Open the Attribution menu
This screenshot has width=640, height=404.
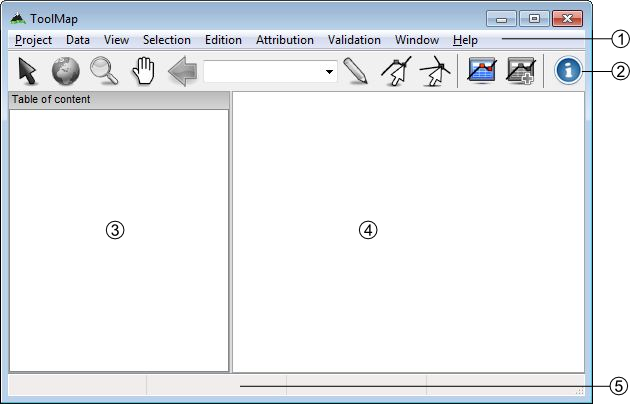click(x=285, y=40)
